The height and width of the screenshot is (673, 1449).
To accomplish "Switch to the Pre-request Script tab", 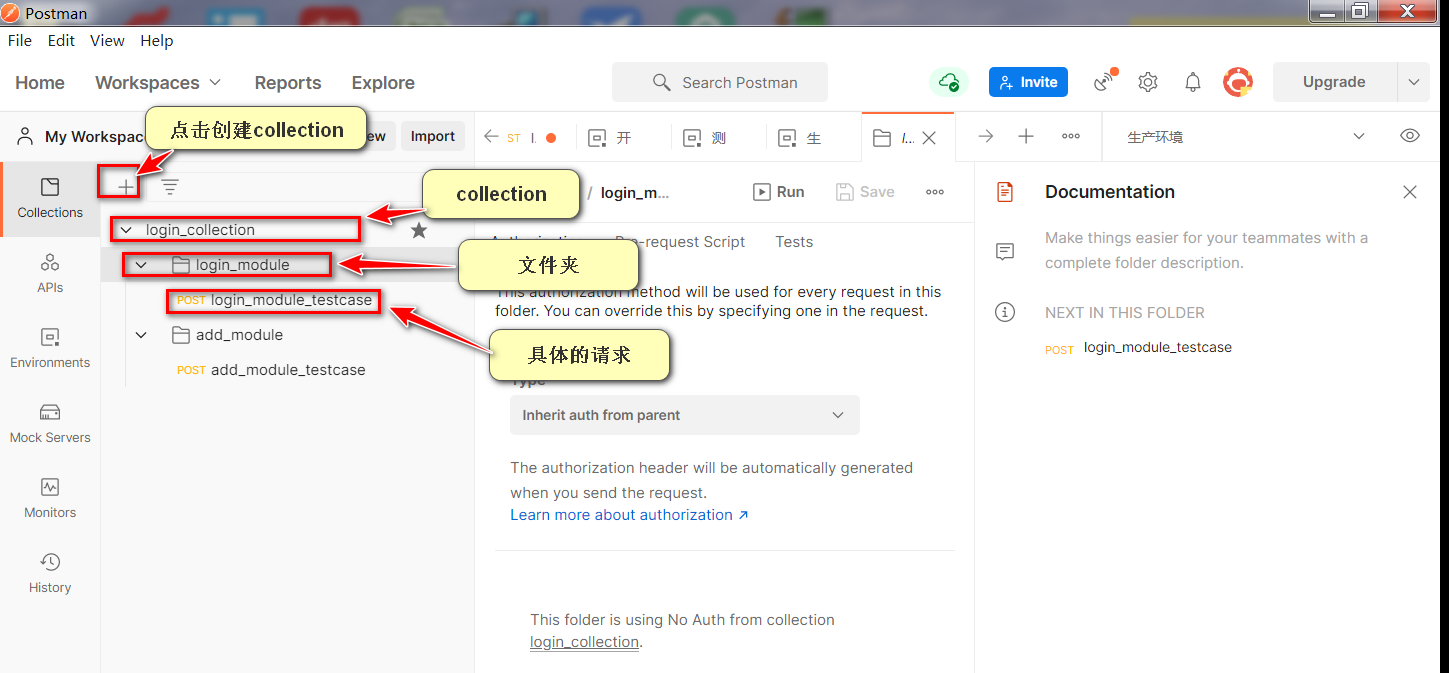I will (680, 242).
